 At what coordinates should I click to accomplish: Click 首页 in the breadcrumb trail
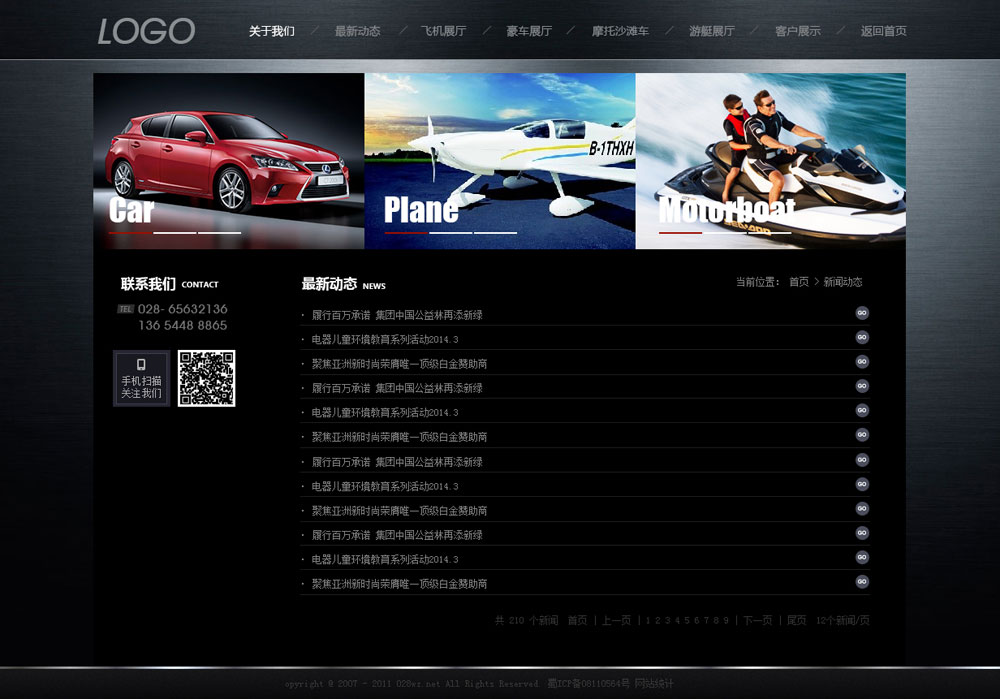(x=799, y=282)
